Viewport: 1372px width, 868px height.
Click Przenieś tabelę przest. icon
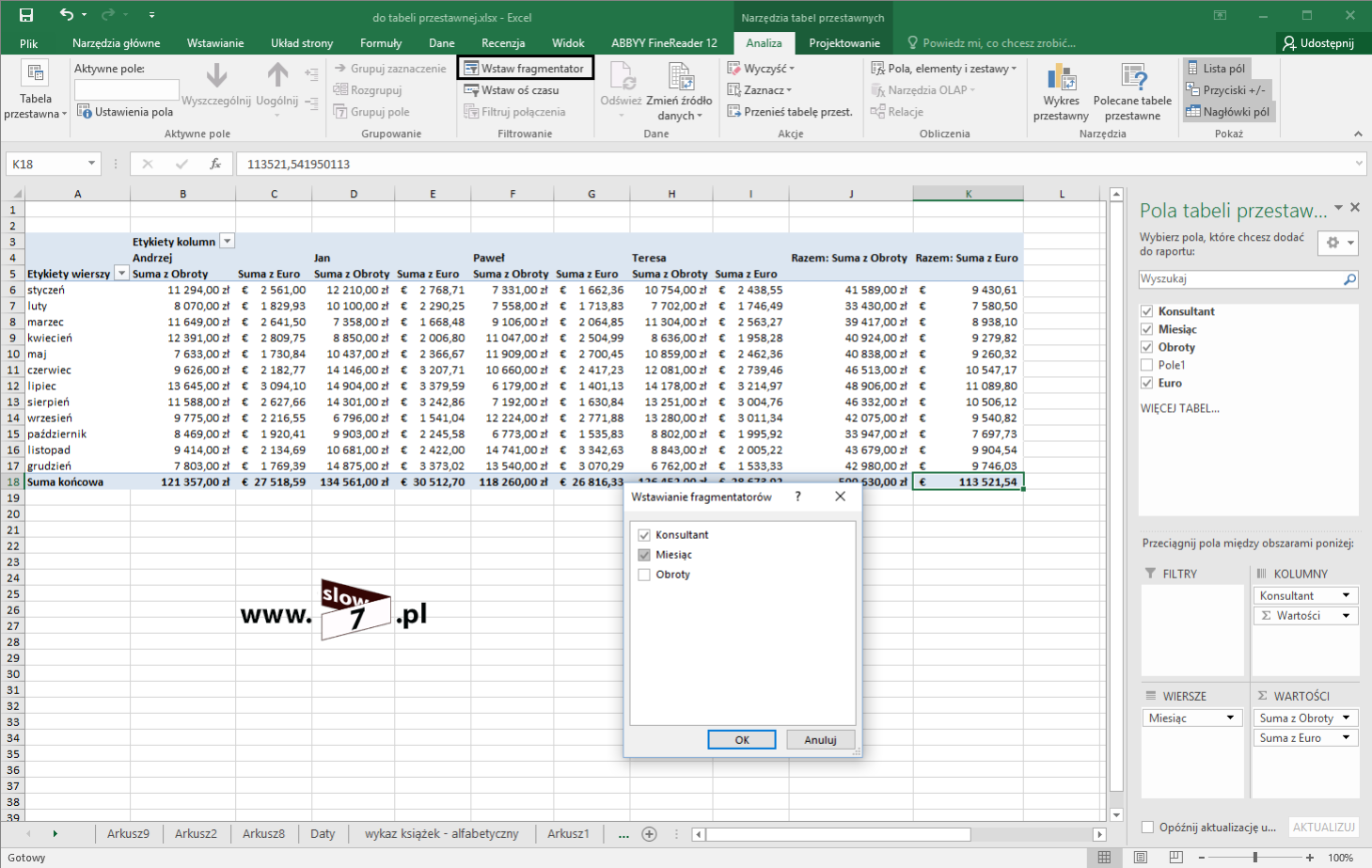tap(734, 111)
